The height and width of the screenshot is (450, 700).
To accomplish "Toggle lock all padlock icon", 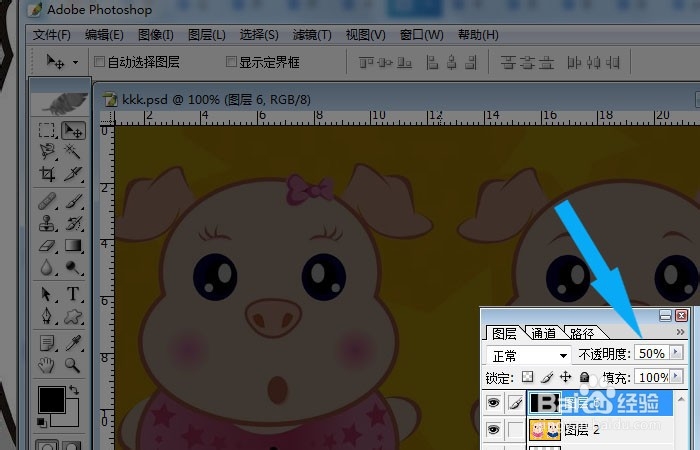I will tap(584, 377).
